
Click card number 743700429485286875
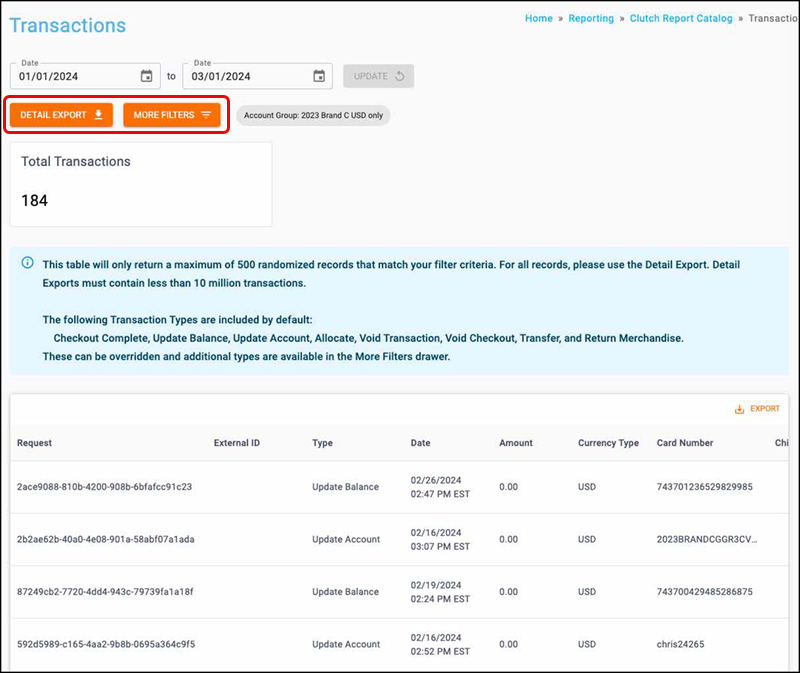point(705,592)
